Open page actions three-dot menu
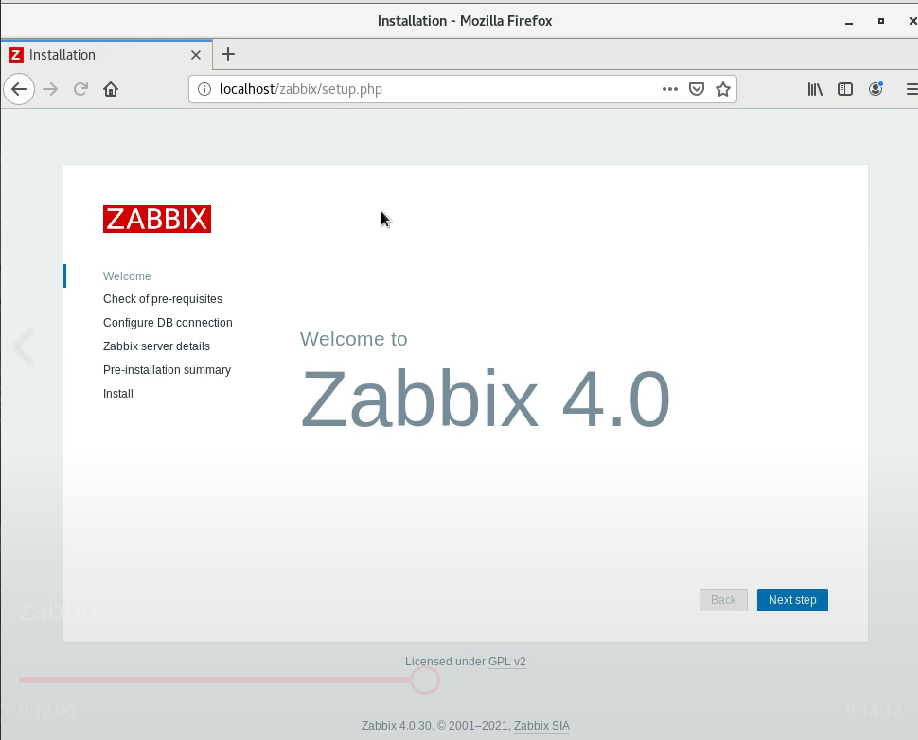 670,89
